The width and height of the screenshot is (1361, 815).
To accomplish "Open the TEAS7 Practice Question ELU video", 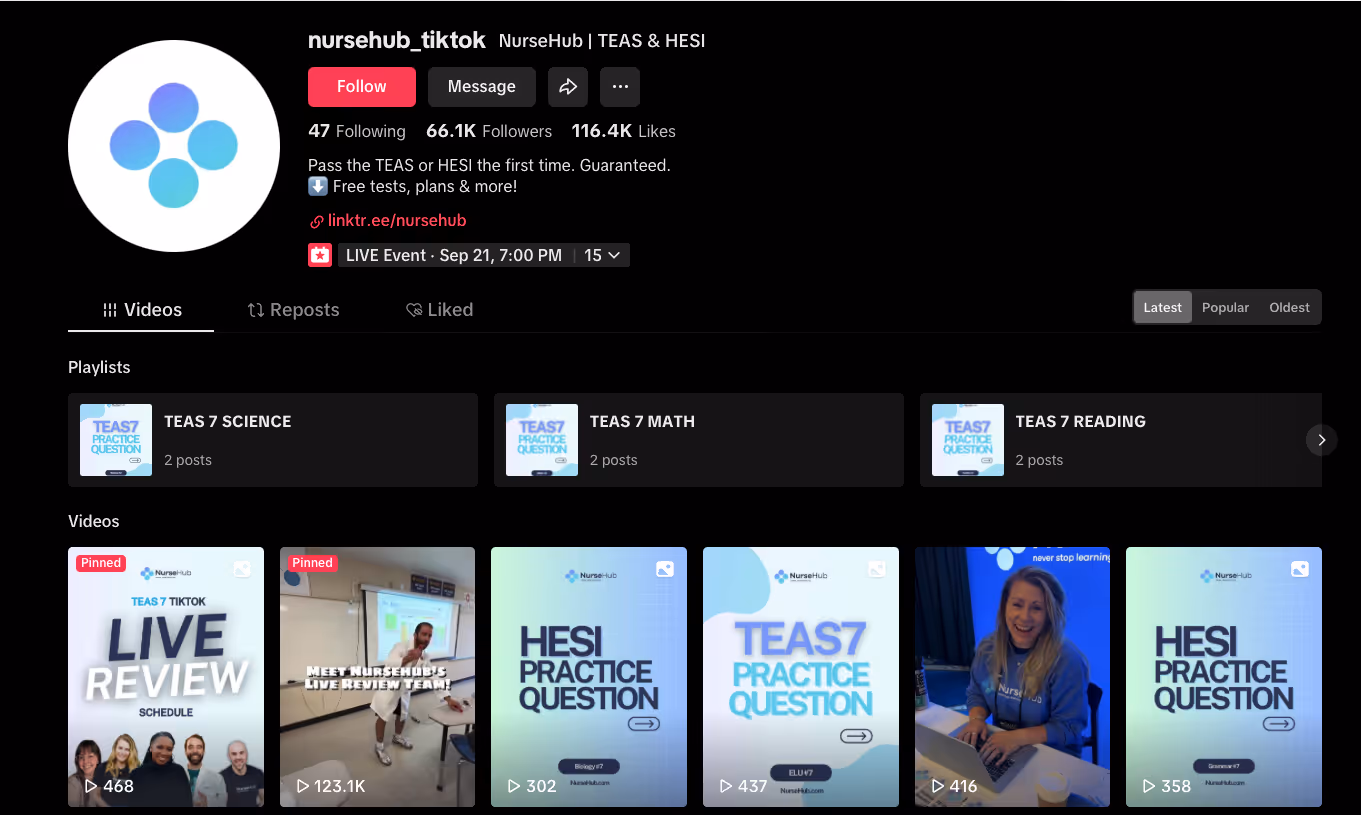I will (x=801, y=677).
